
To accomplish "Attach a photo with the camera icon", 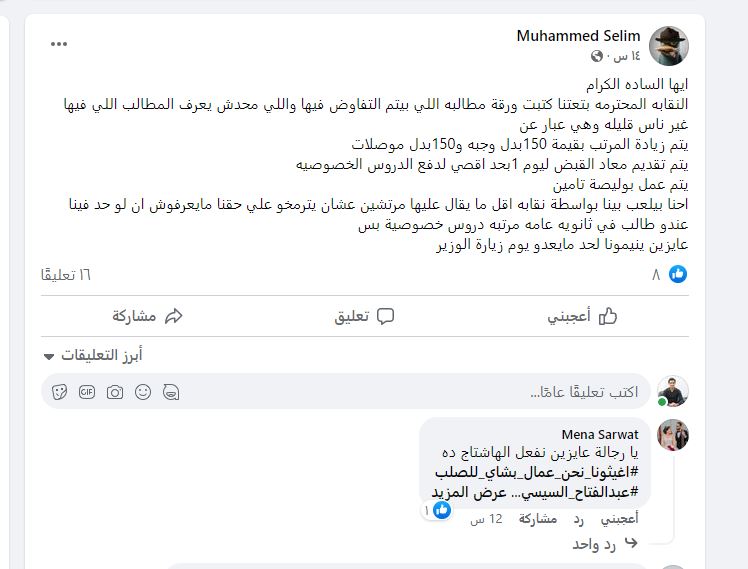I will [115, 392].
